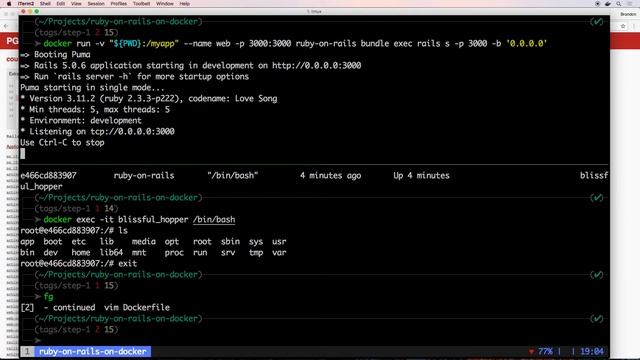Open the Window menu

coord(165,4)
